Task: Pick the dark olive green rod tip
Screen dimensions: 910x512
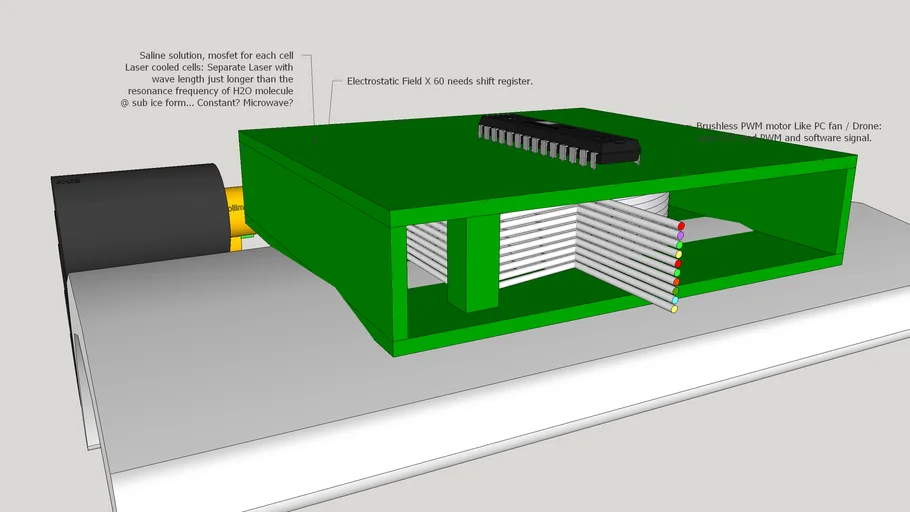Action: point(676,291)
